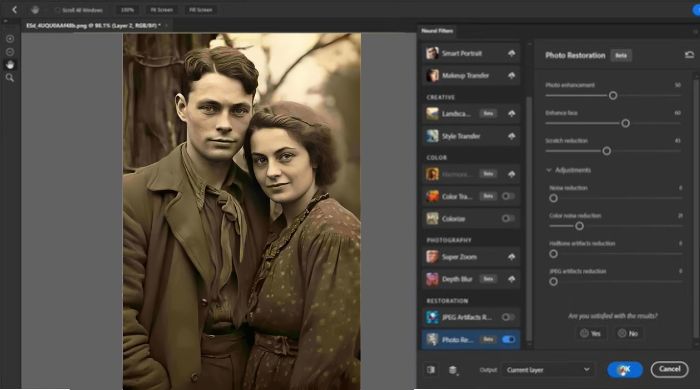
Task: Switch to the Neural Filters panel tab
Action: 437,31
